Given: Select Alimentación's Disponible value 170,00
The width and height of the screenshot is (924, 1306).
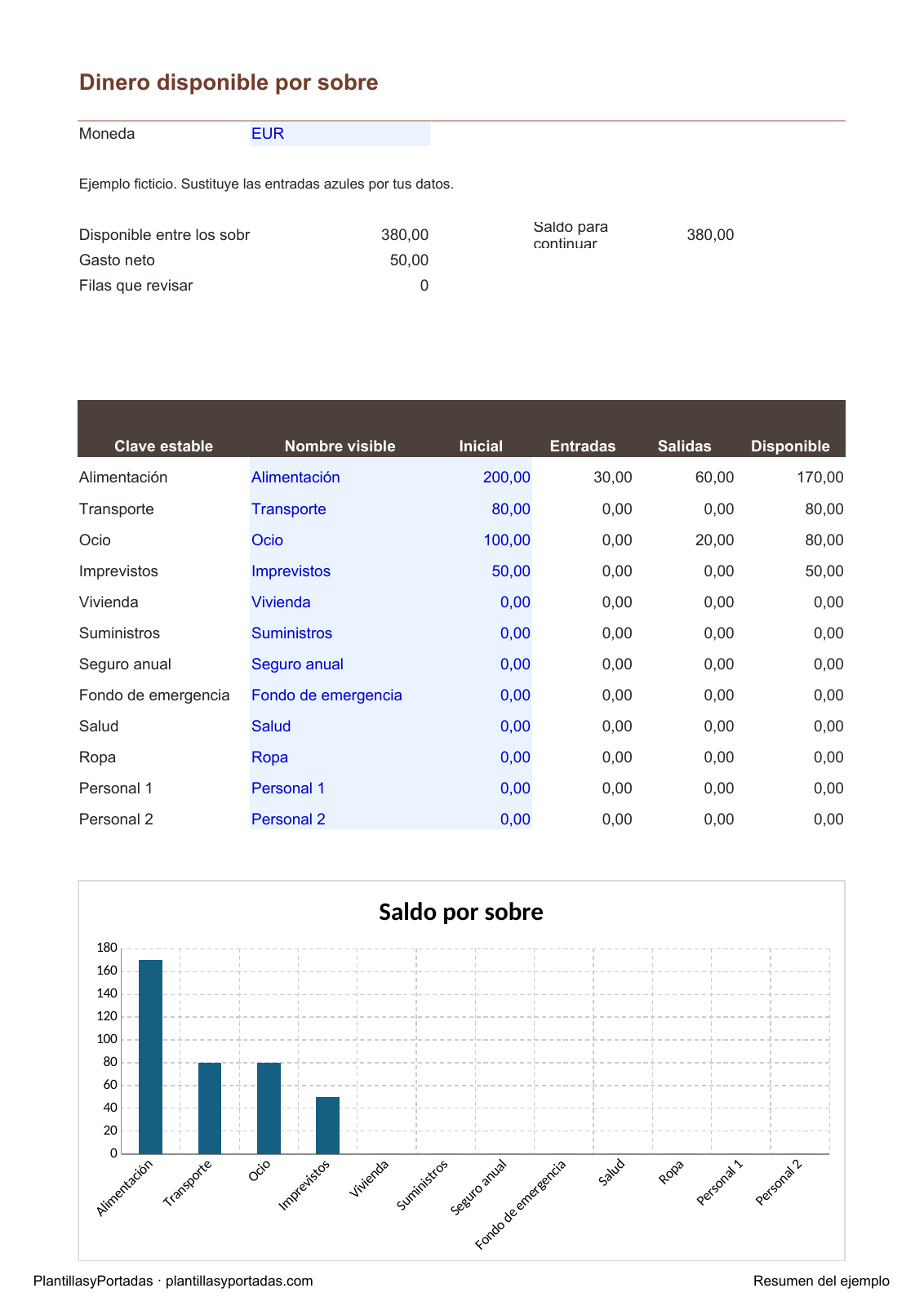Looking at the screenshot, I should (820, 478).
